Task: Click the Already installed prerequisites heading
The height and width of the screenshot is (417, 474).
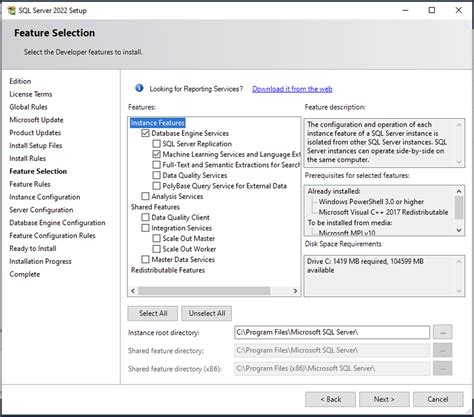Action: [334, 191]
